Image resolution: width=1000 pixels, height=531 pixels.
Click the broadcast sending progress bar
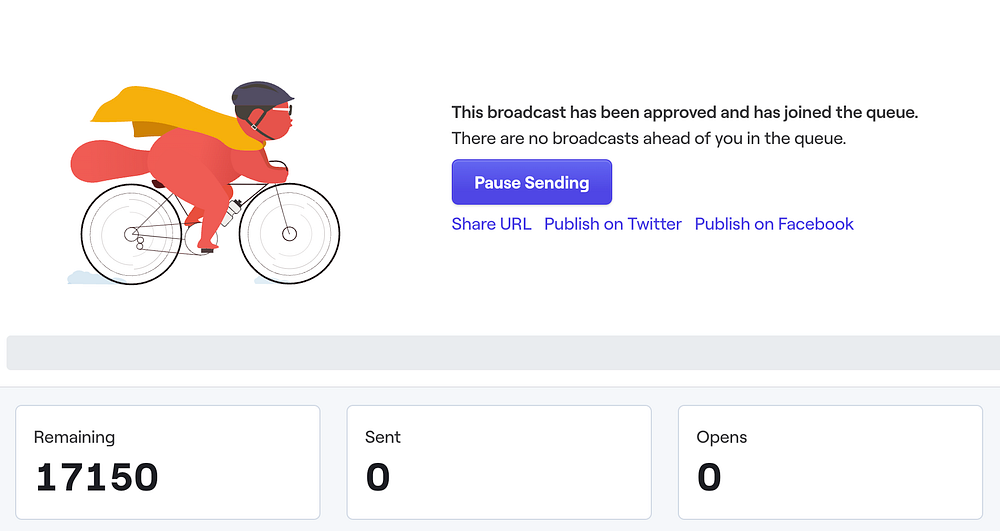pos(500,353)
